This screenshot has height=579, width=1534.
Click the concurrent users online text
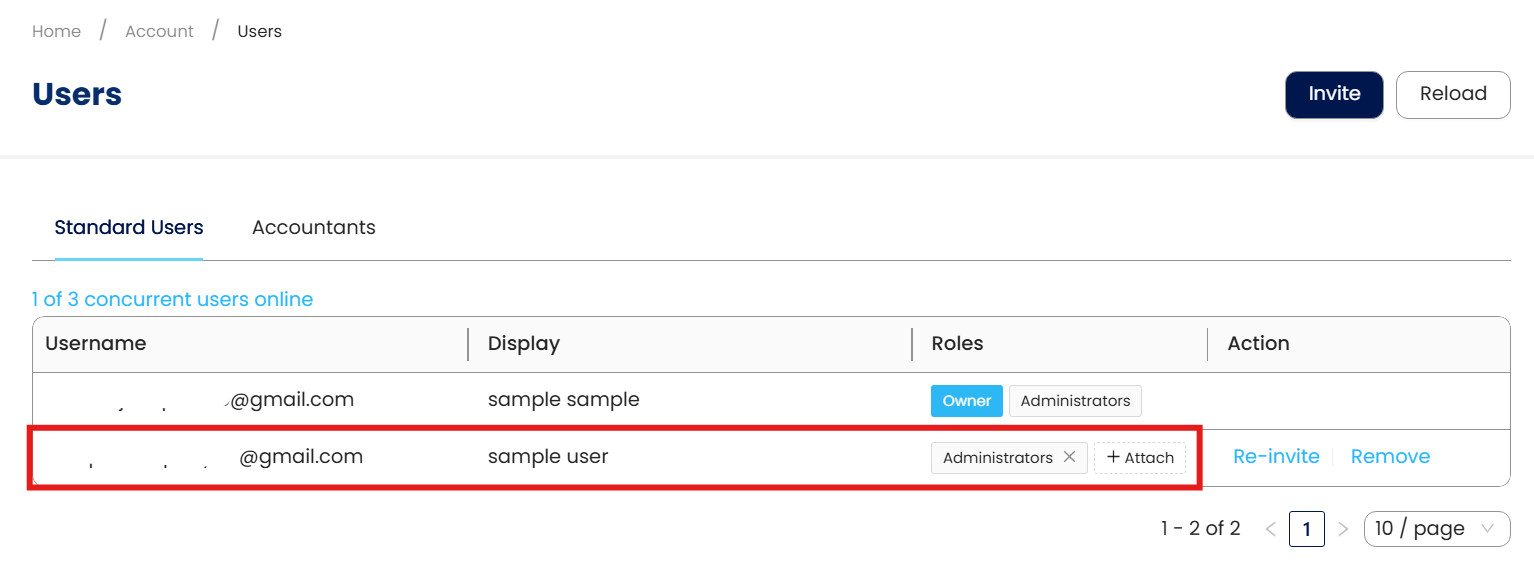pos(172,299)
